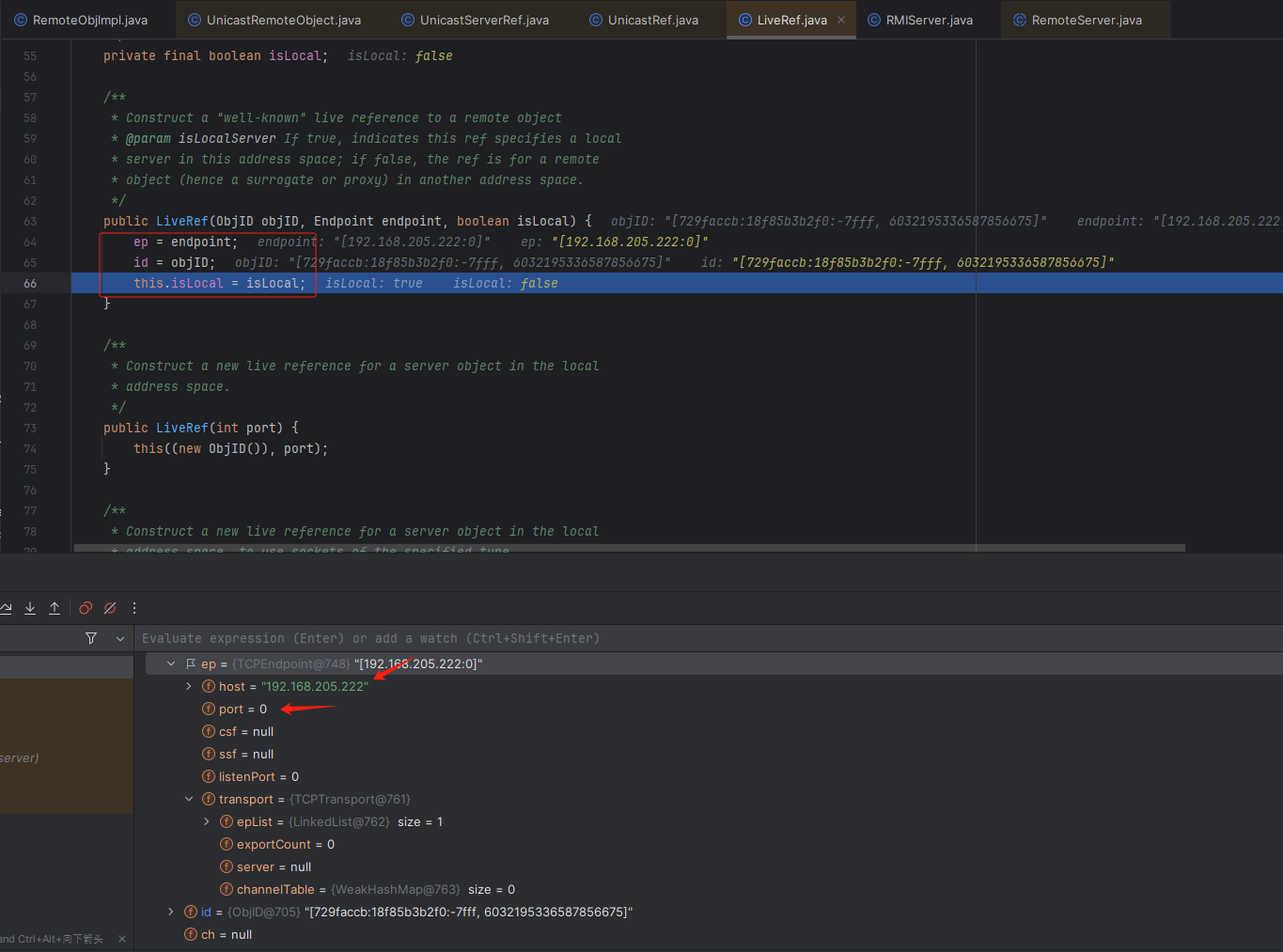Click the field icon next to host
1283x952 pixels.
tap(209, 686)
